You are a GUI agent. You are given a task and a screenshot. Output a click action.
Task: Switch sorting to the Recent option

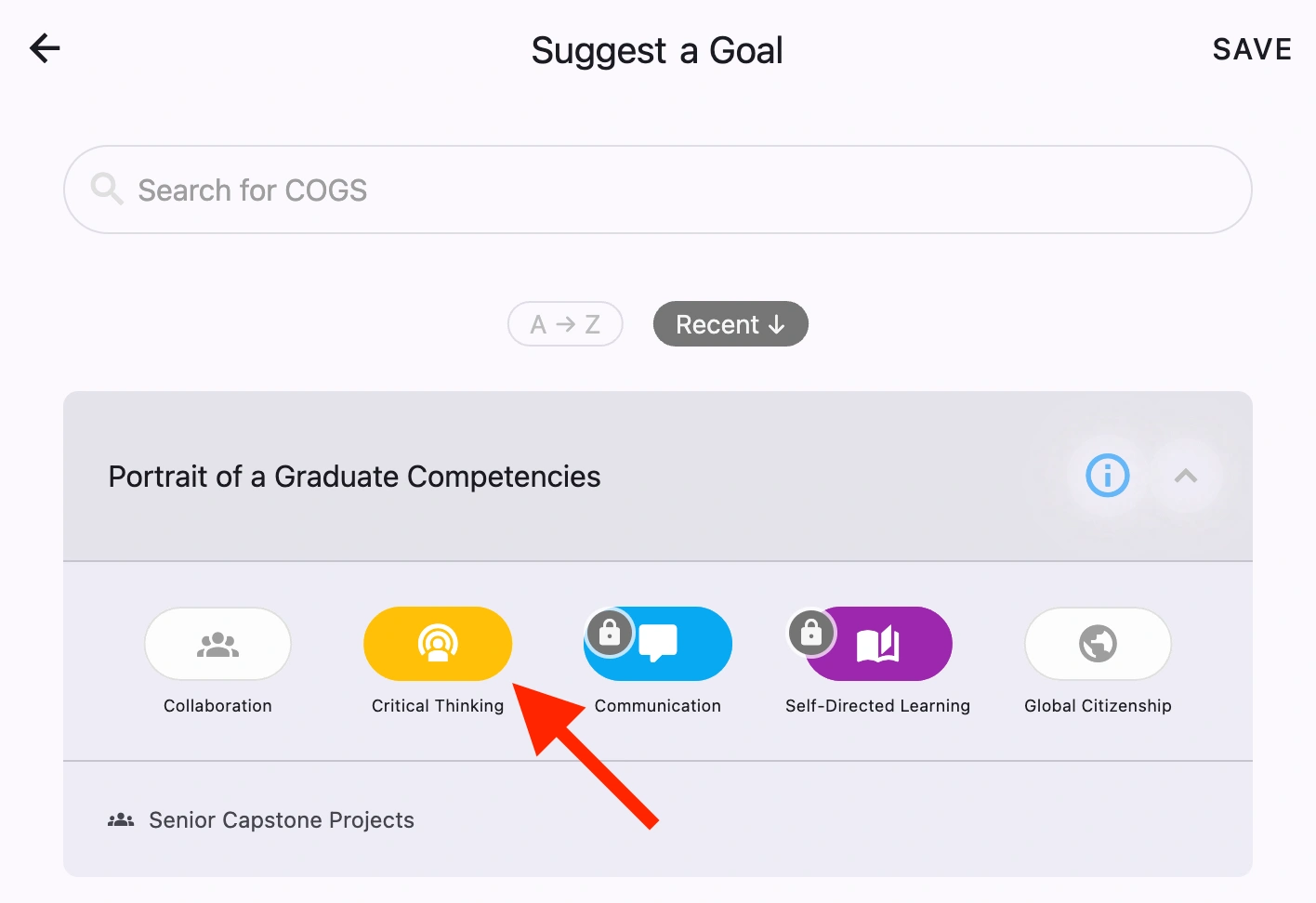click(730, 323)
